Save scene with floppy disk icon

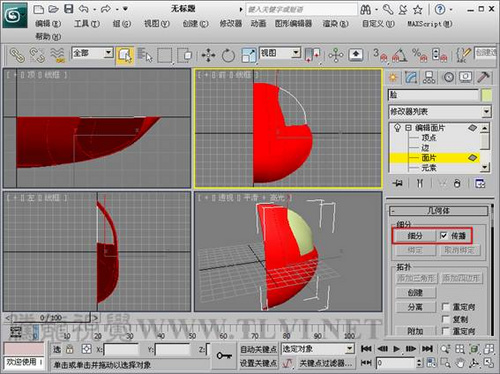pos(68,9)
